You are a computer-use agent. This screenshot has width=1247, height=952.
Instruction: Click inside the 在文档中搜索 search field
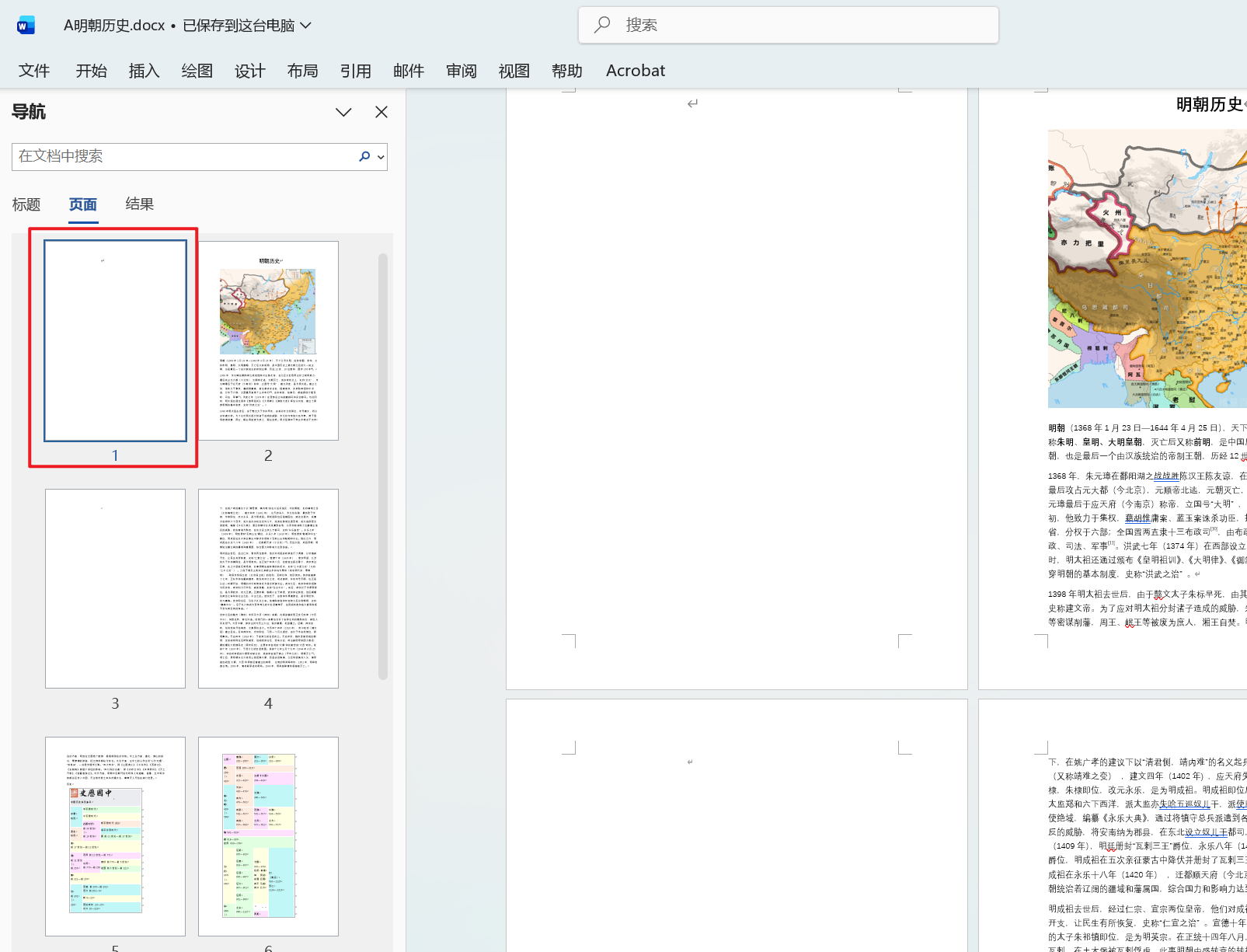point(179,156)
